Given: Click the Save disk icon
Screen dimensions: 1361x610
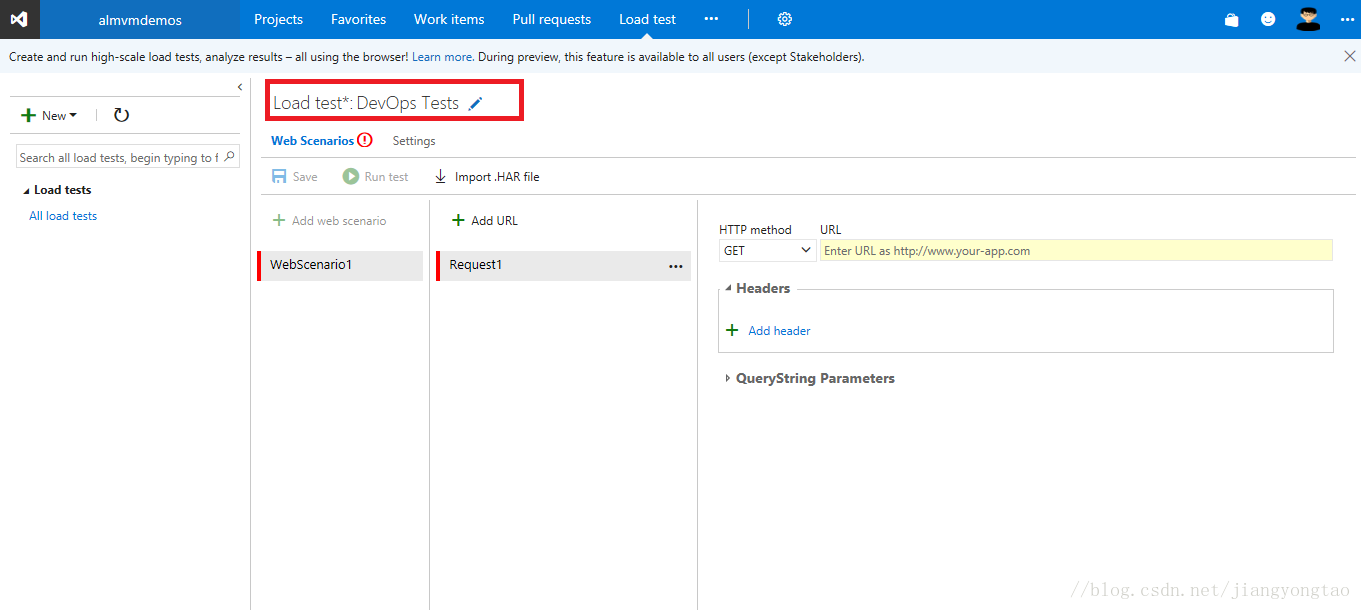Looking at the screenshot, I should [279, 176].
